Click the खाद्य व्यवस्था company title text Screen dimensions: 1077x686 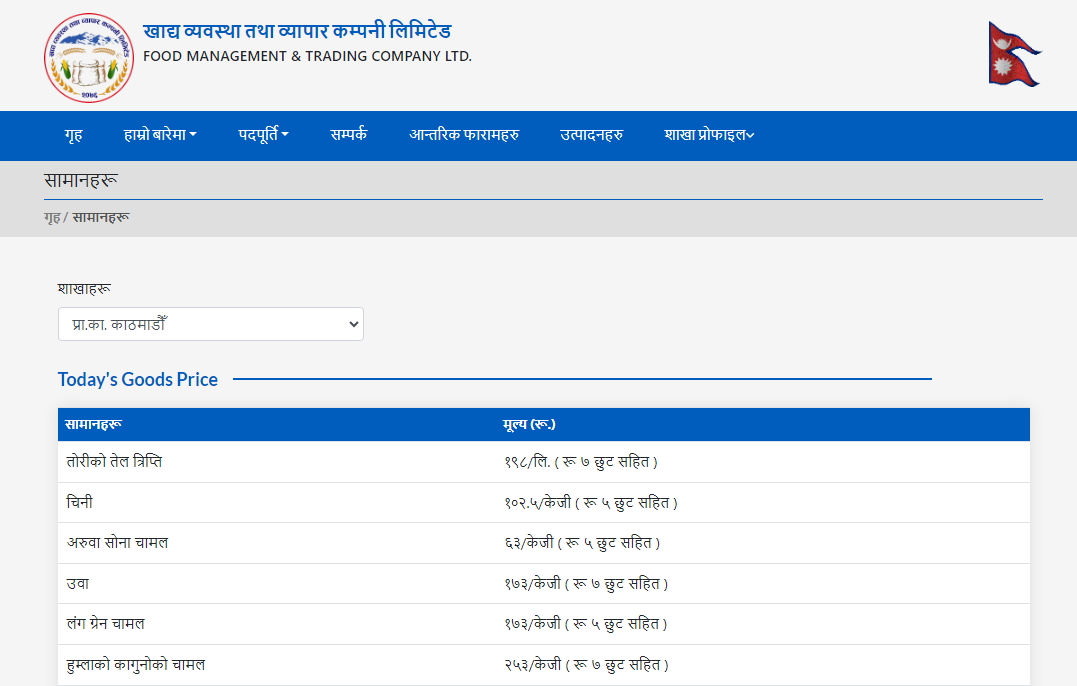pyautogui.click(x=297, y=31)
